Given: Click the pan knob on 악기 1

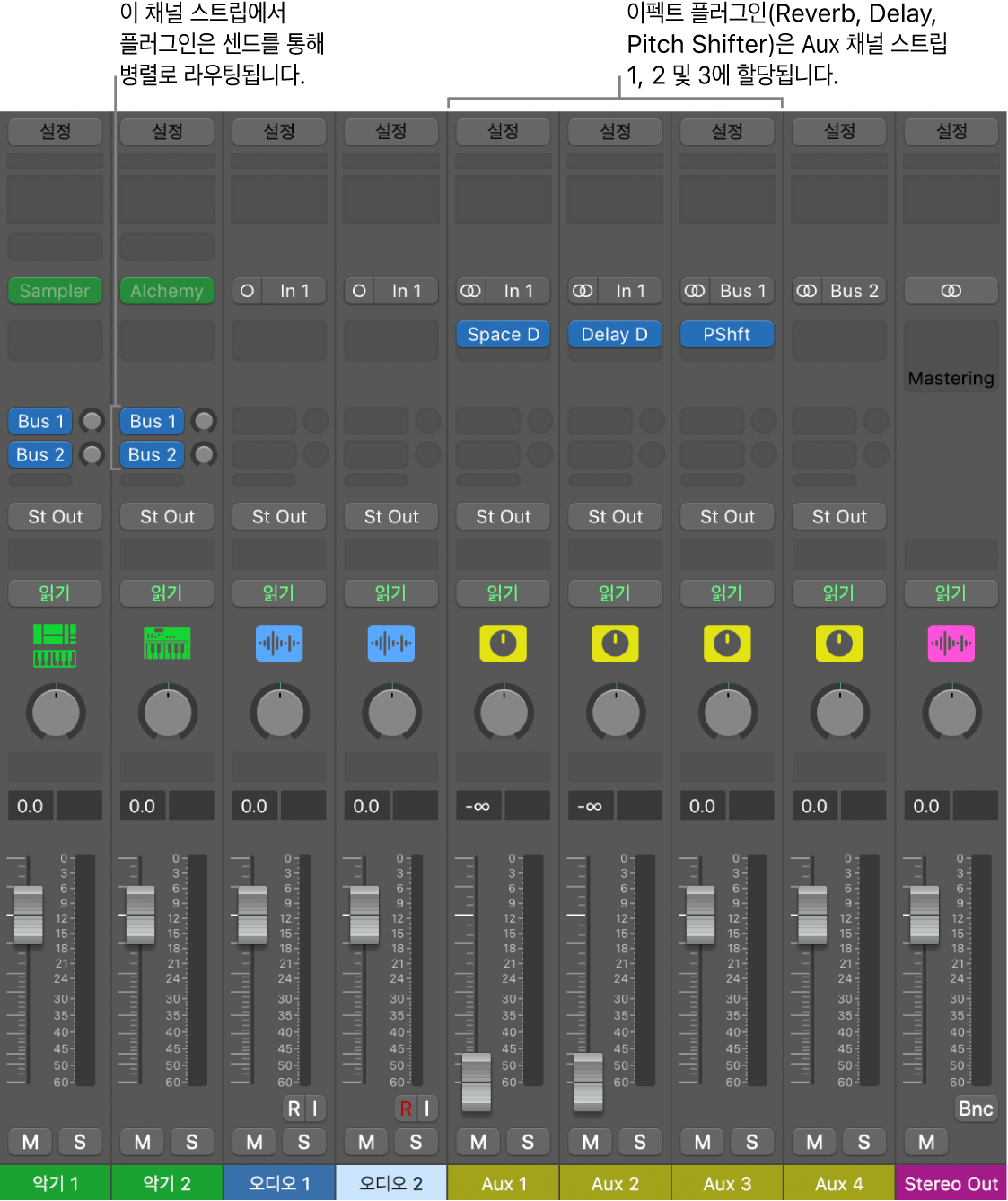Looking at the screenshot, I should [x=56, y=713].
